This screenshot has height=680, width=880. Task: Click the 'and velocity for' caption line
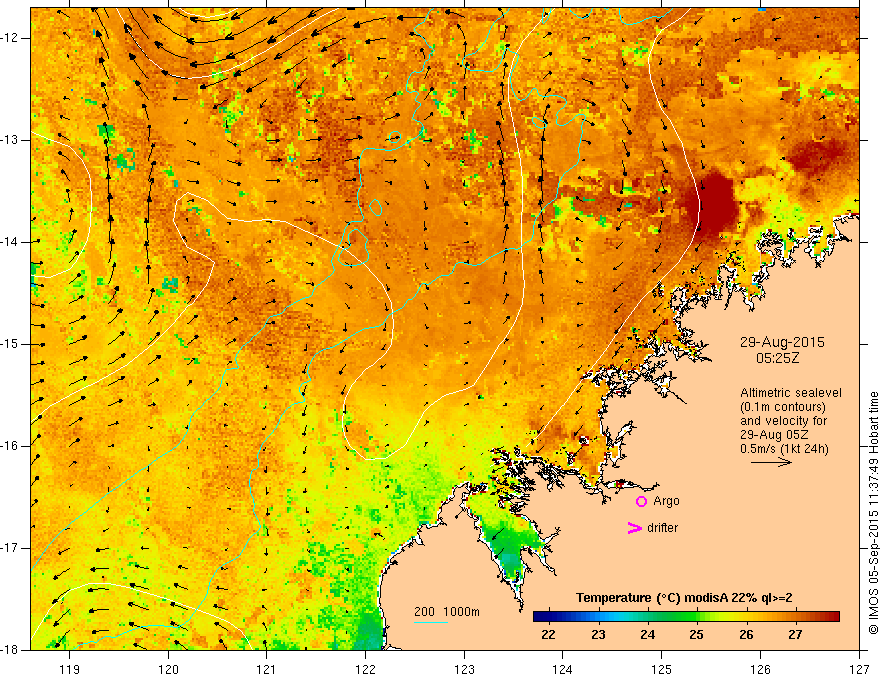(x=783, y=421)
